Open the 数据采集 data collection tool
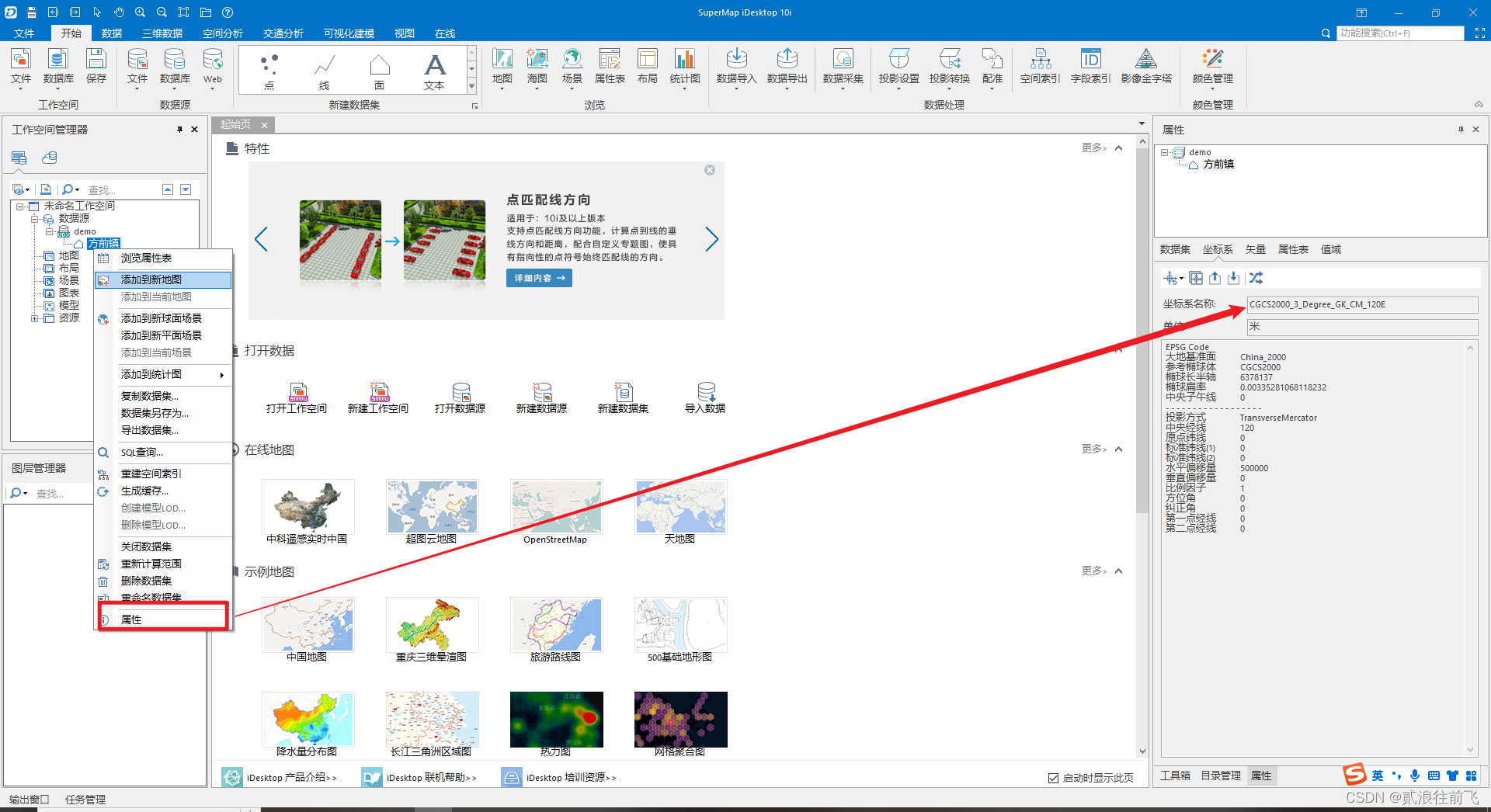Screen dimensions: 1491x812 [843, 68]
